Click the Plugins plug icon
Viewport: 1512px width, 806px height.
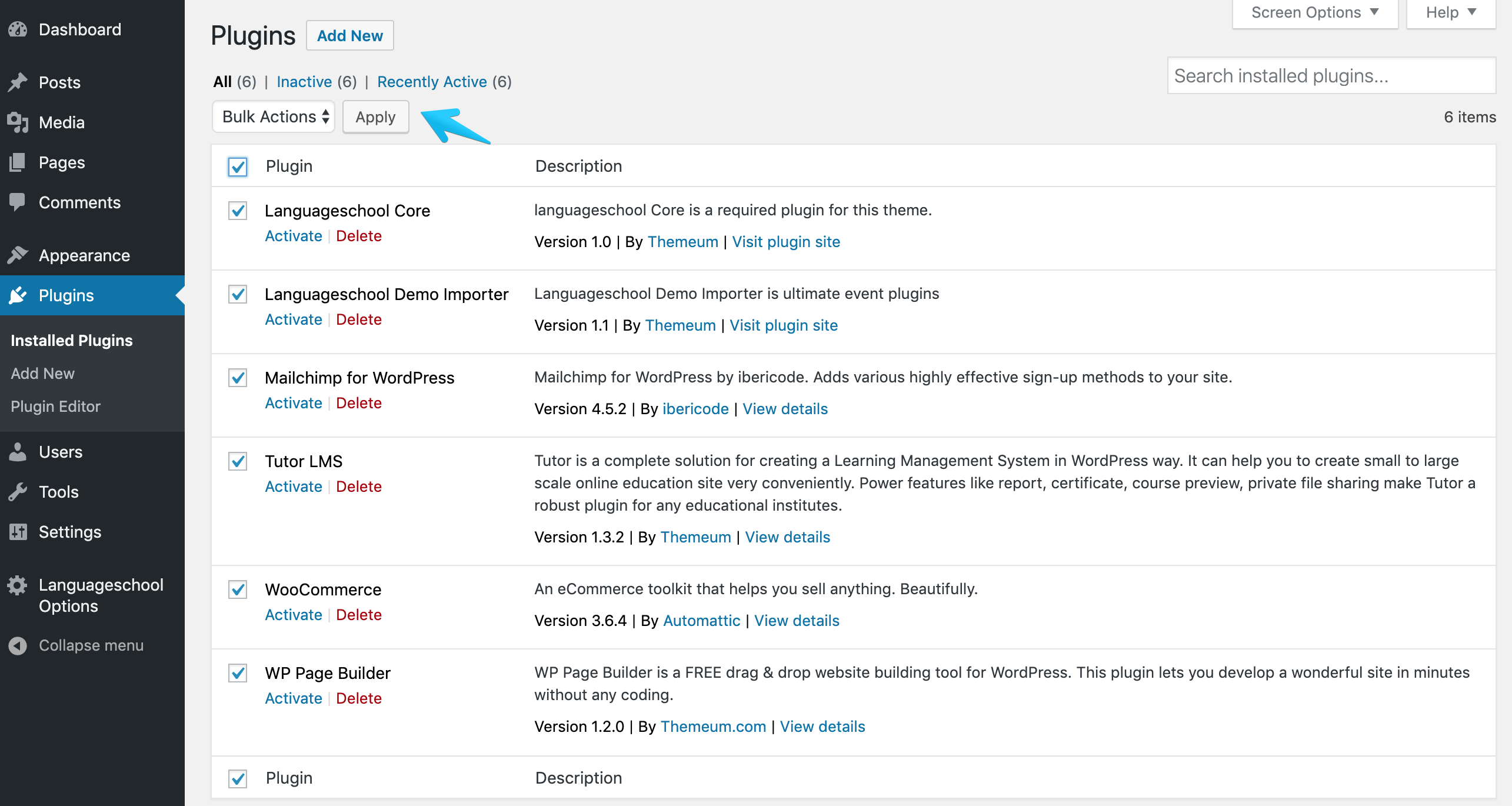point(18,295)
